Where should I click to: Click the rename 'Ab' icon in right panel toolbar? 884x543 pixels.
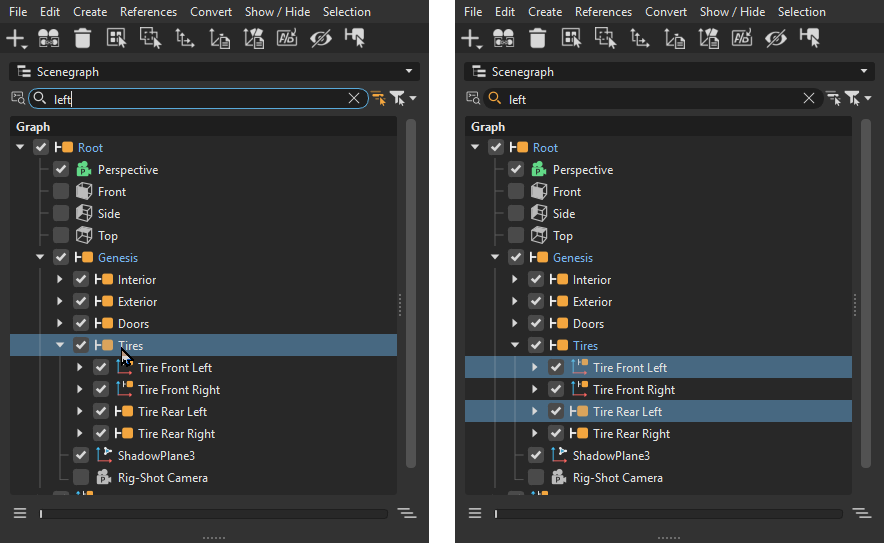(742, 38)
